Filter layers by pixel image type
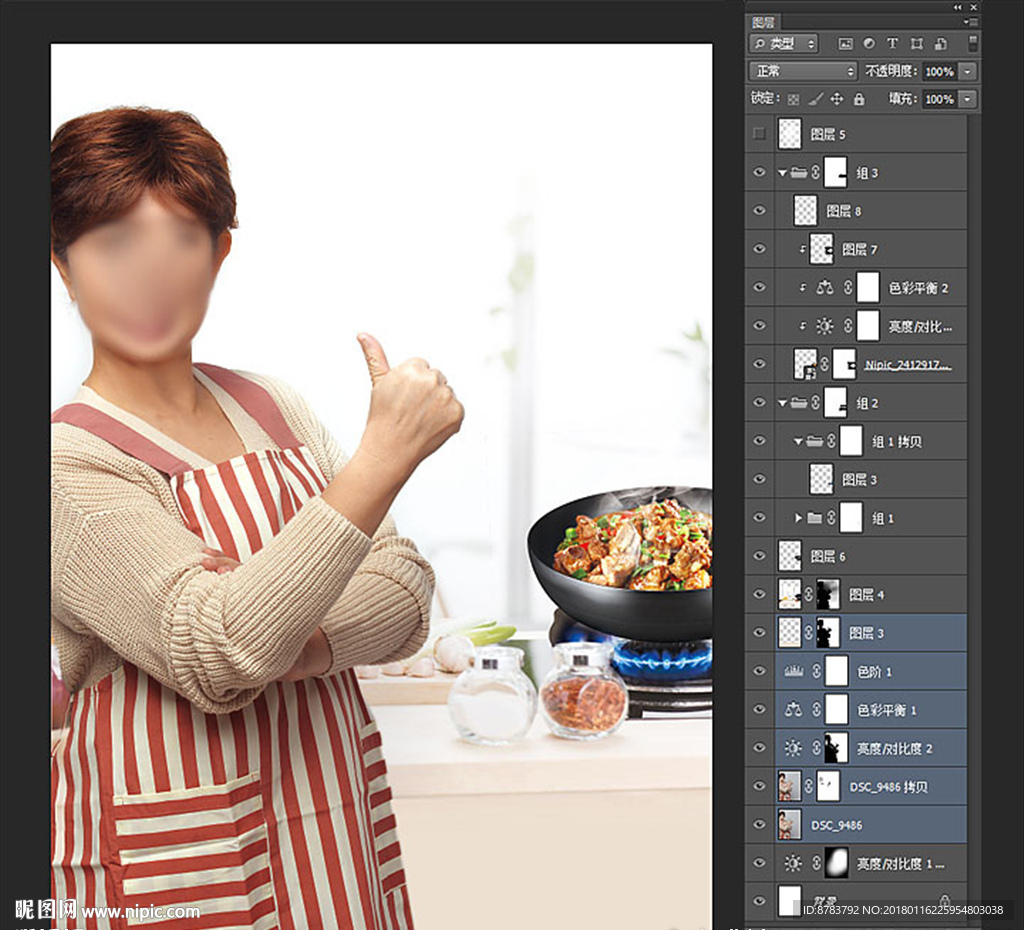The height and width of the screenshot is (930, 1024). [x=845, y=44]
